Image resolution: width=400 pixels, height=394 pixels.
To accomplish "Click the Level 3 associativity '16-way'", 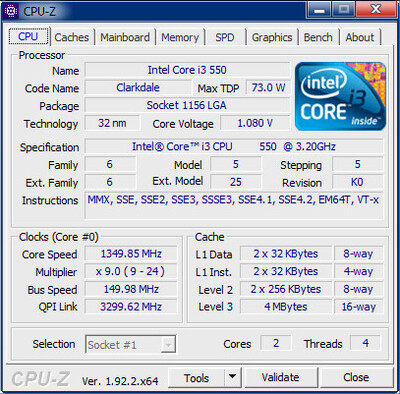I will pos(358,306).
